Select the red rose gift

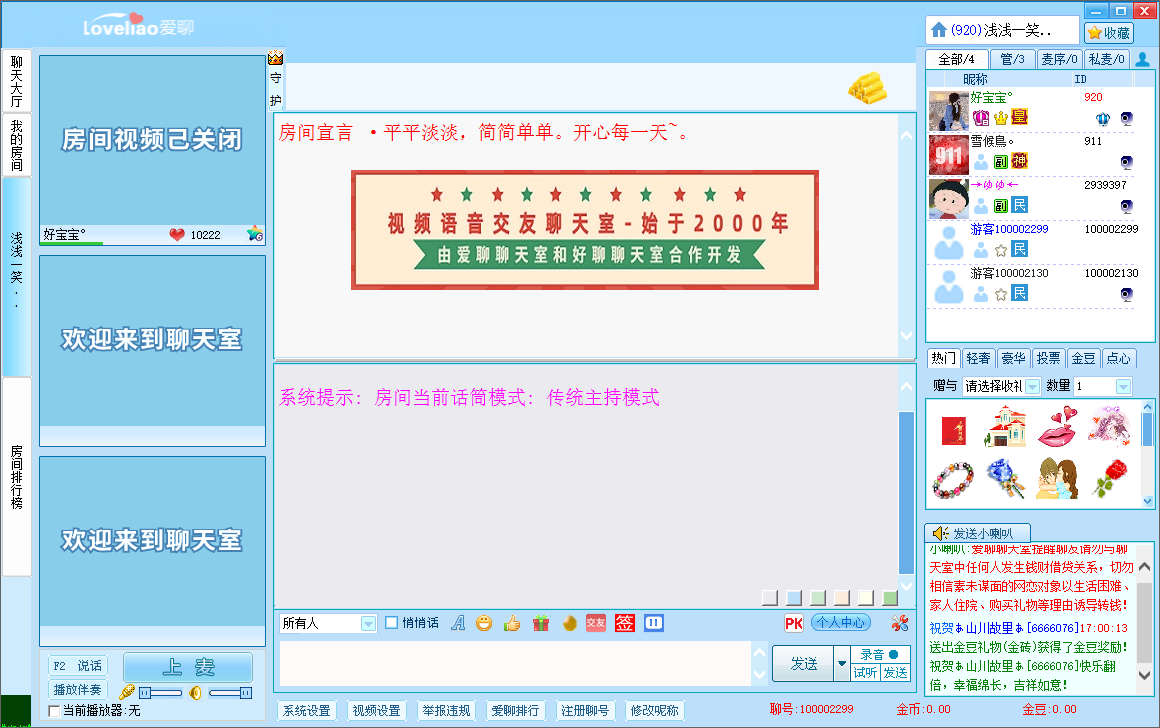click(x=1110, y=478)
